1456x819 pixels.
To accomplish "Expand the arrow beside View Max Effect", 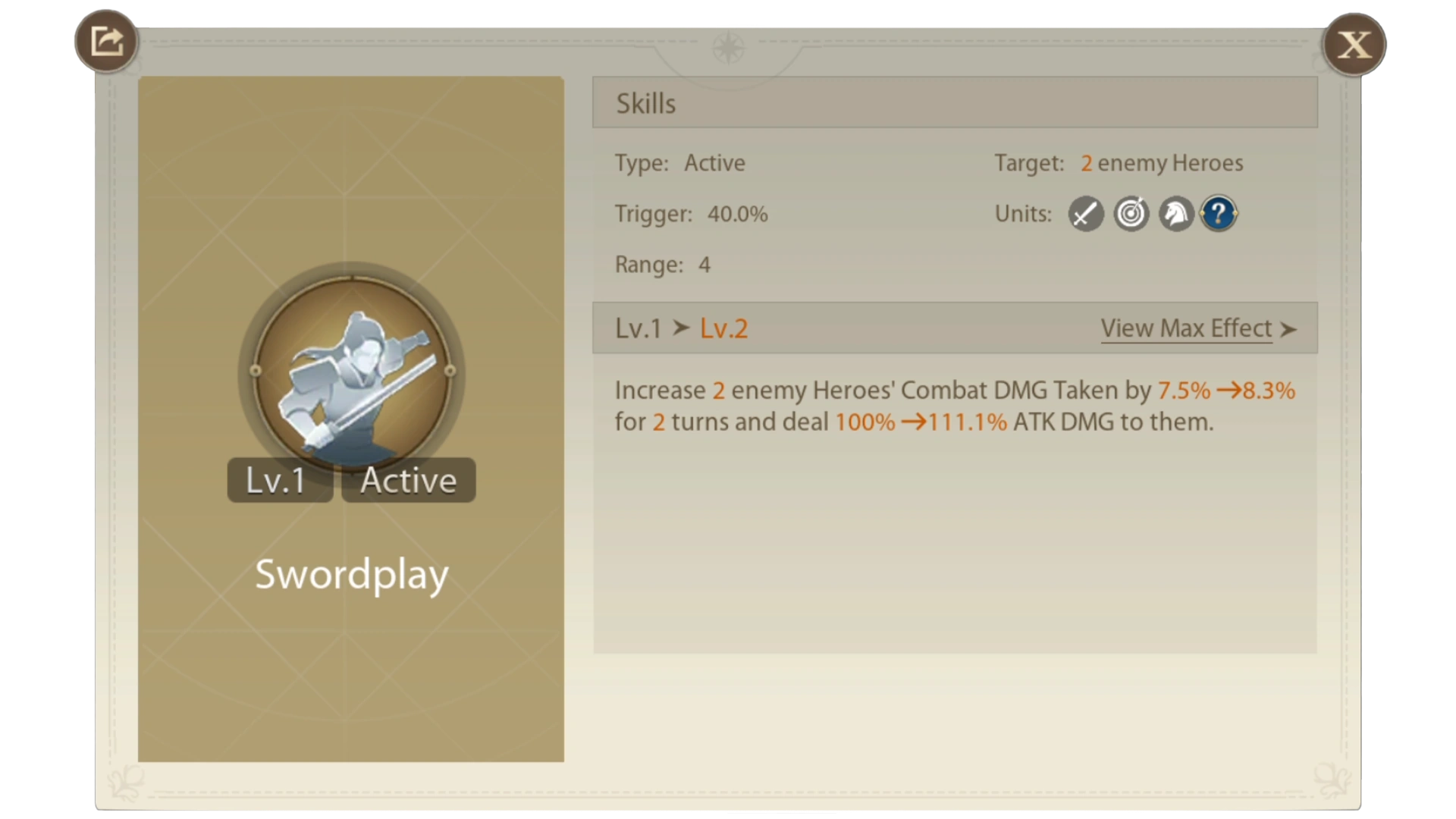I will 1288,329.
